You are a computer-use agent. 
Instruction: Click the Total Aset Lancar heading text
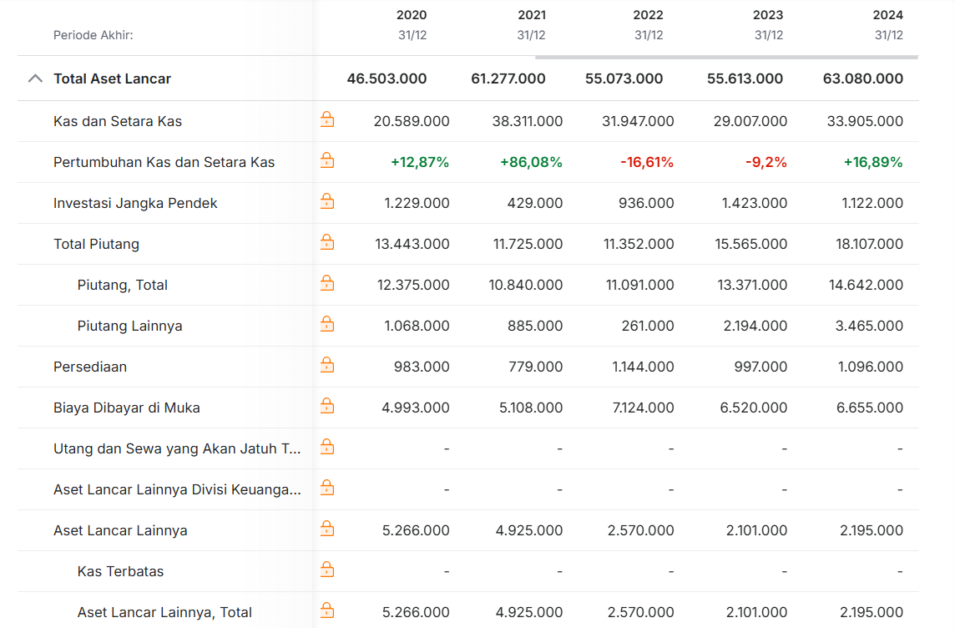tap(112, 79)
